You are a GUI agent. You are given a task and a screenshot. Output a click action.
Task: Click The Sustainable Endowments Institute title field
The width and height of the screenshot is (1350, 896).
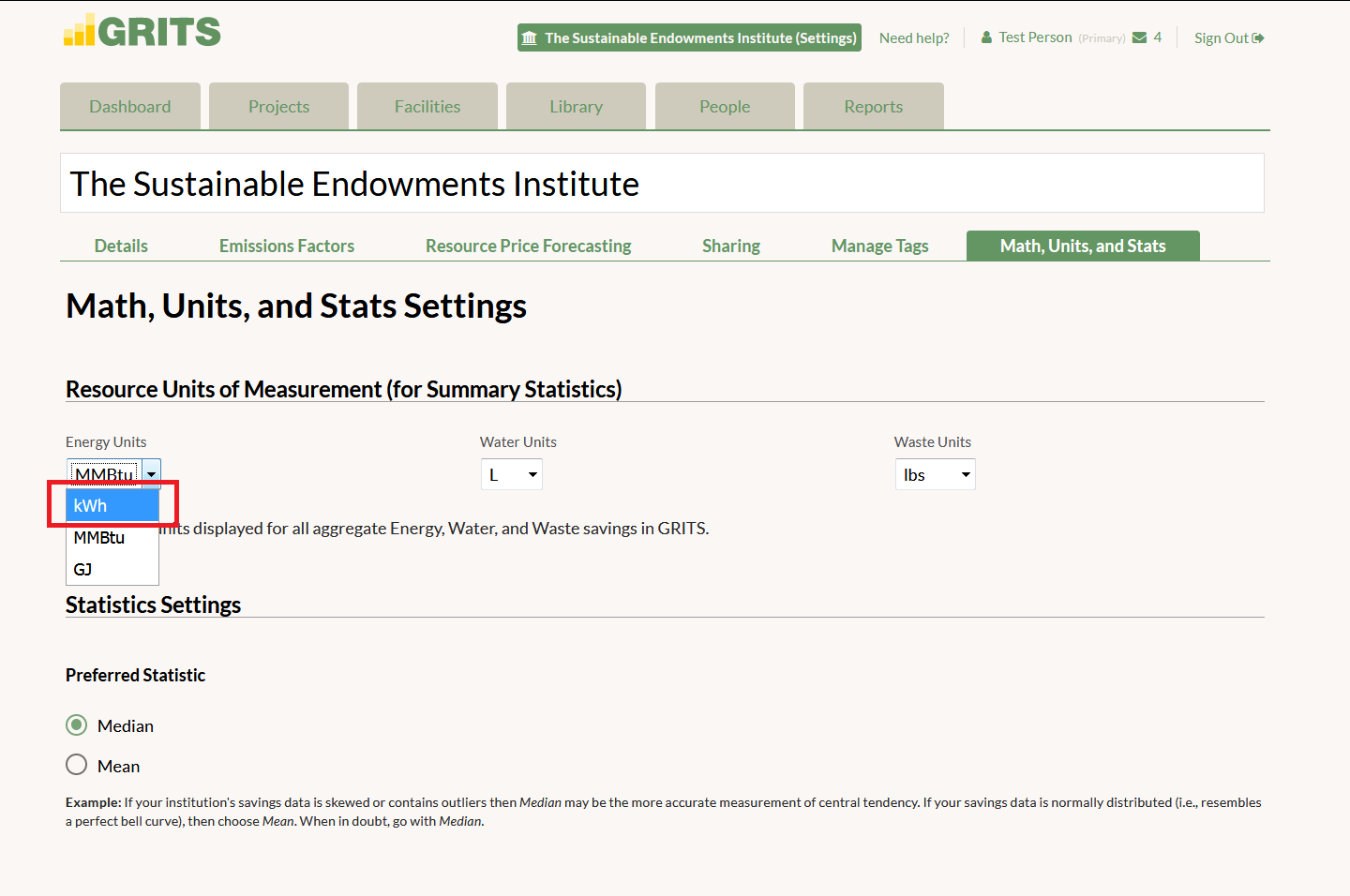(x=662, y=183)
